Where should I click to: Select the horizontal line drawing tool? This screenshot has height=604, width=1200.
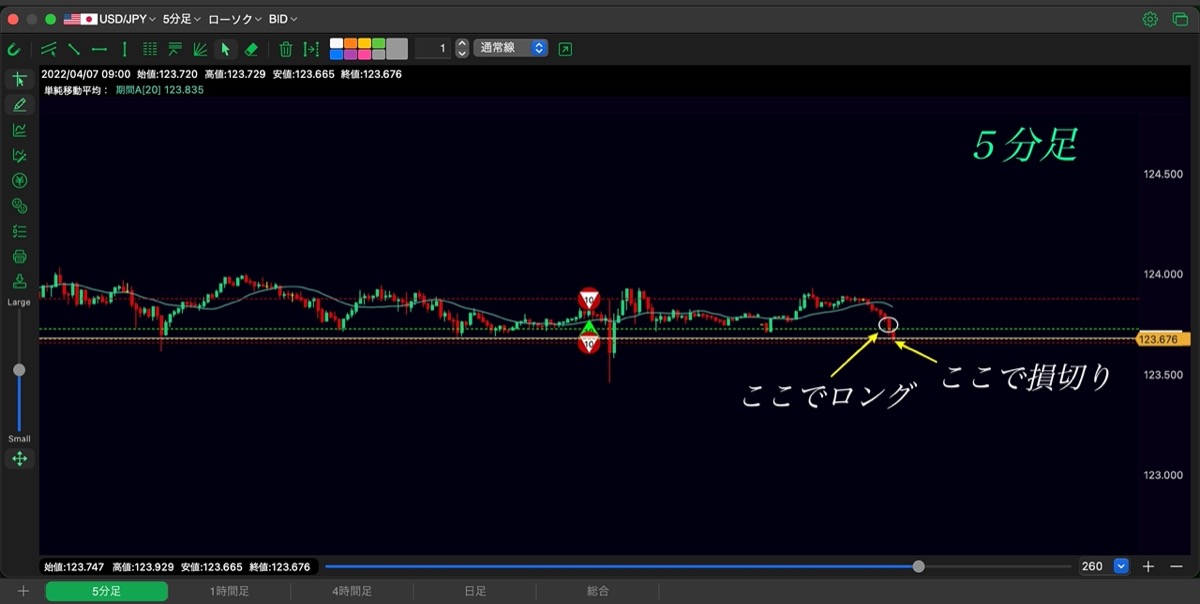[99, 48]
